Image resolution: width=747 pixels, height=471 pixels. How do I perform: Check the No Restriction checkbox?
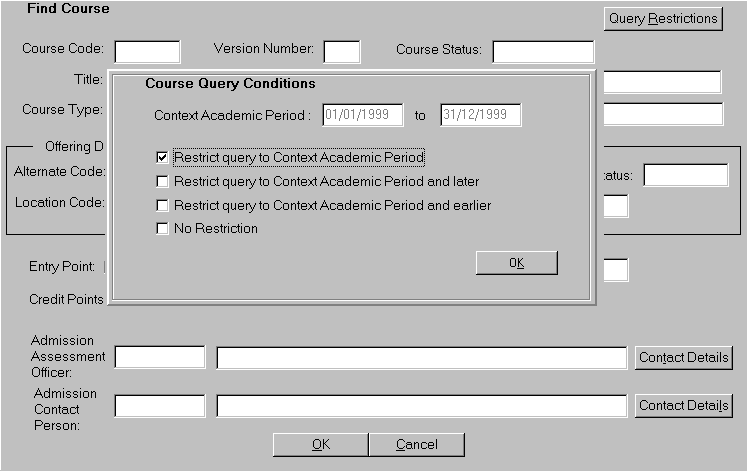tap(163, 229)
